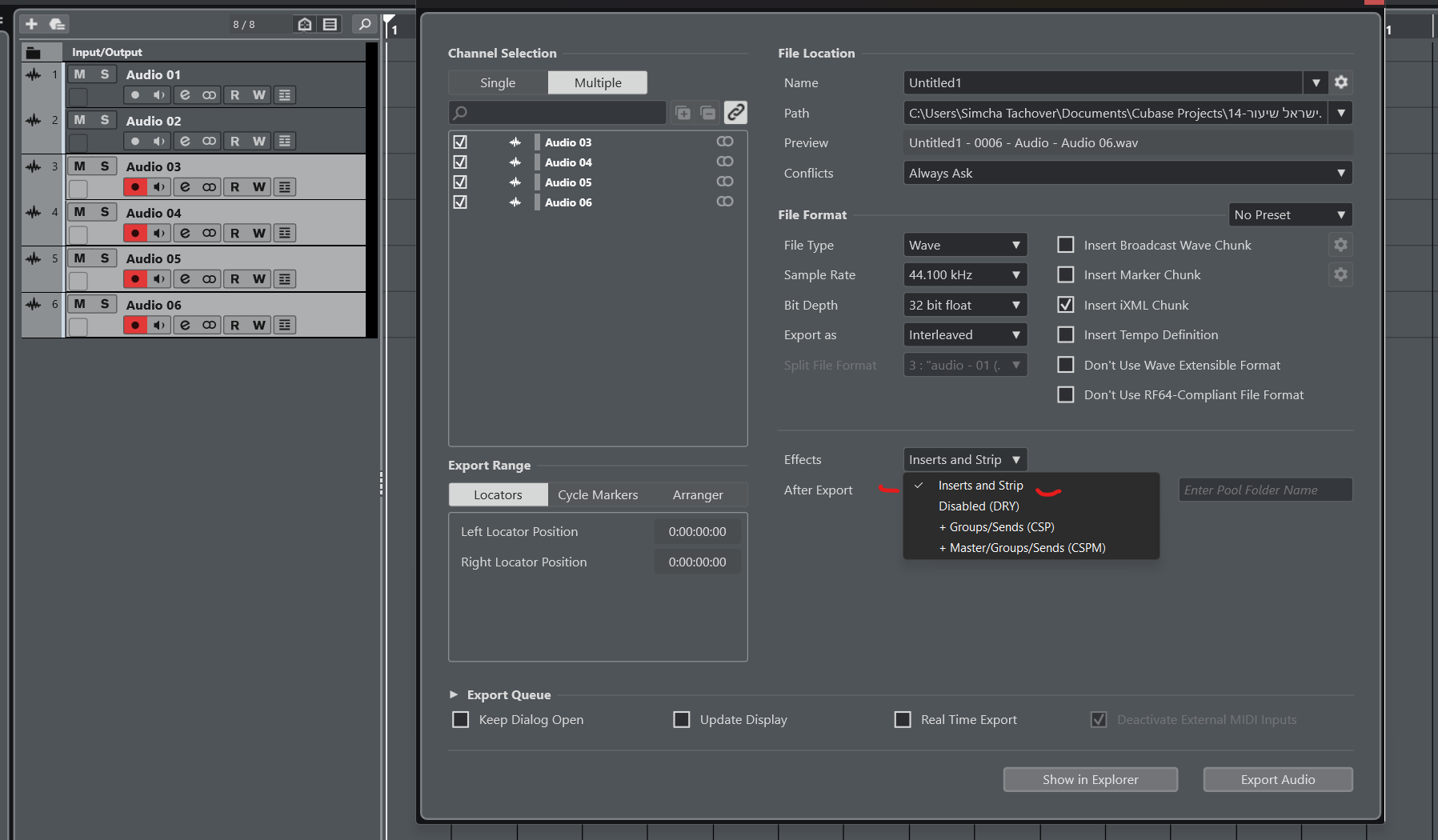Click the Add Track plus icon
The width and height of the screenshot is (1438, 840).
(31, 24)
